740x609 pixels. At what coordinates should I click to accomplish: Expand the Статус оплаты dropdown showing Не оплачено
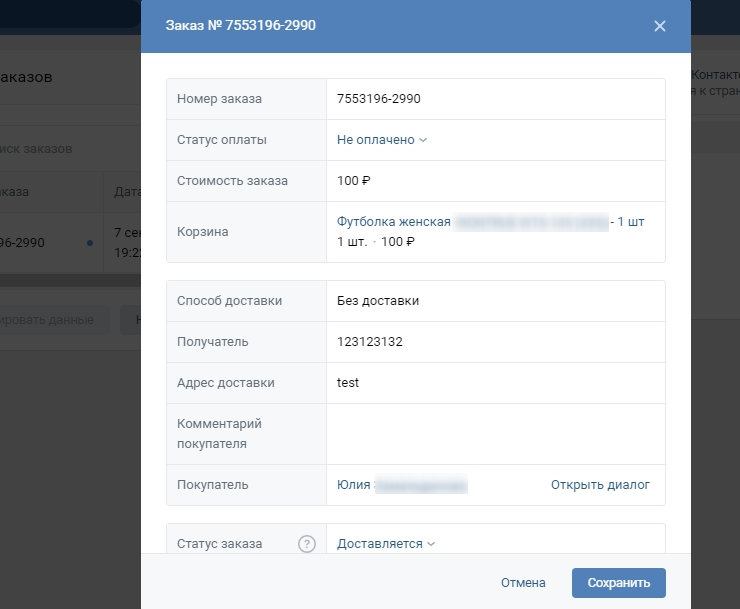point(382,140)
